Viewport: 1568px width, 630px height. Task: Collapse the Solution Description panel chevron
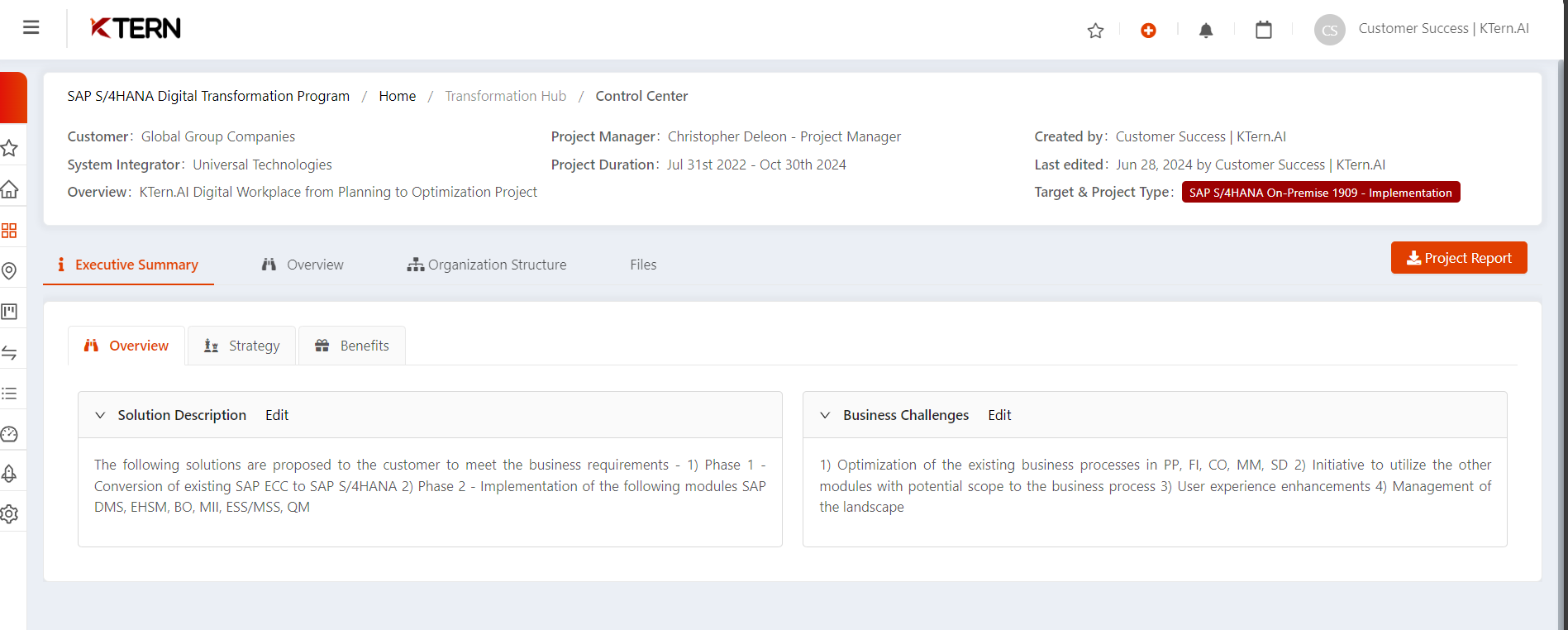point(100,415)
